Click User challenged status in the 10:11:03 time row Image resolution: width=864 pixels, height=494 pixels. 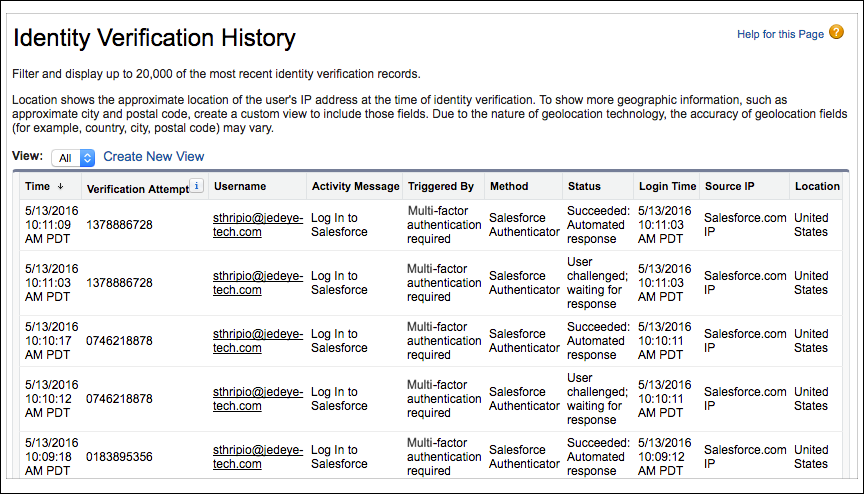tap(597, 283)
